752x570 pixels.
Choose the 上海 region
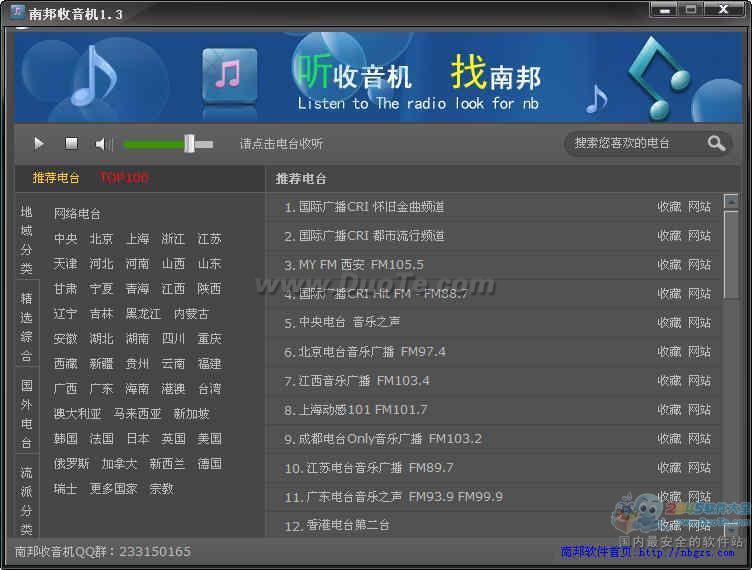pos(137,239)
